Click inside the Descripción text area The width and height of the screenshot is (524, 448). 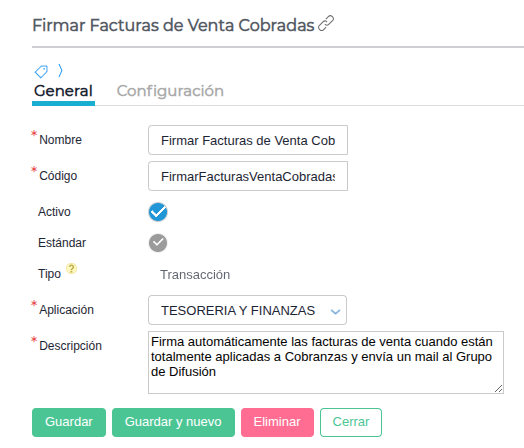click(326, 362)
